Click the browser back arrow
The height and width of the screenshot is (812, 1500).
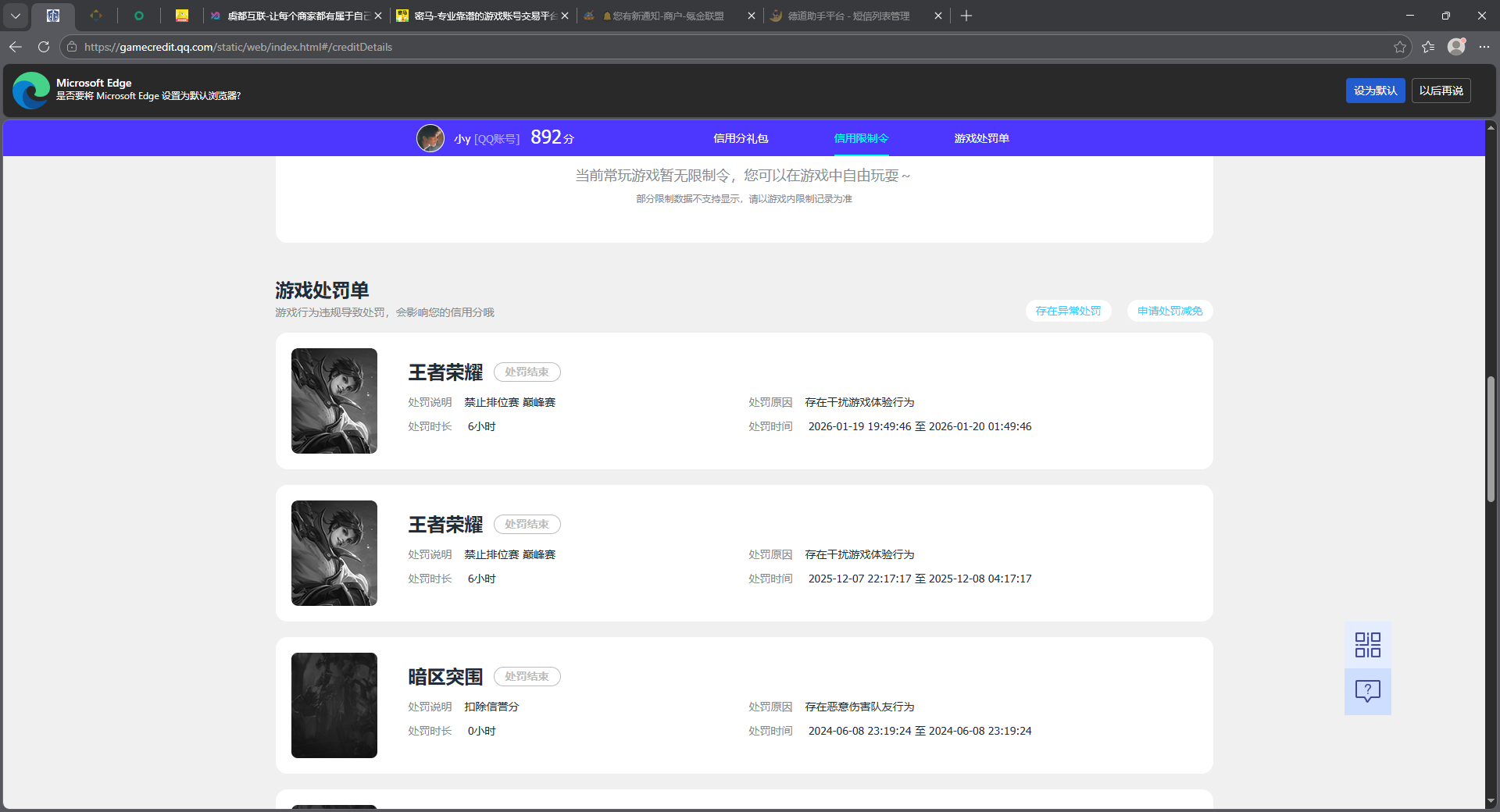[16, 47]
